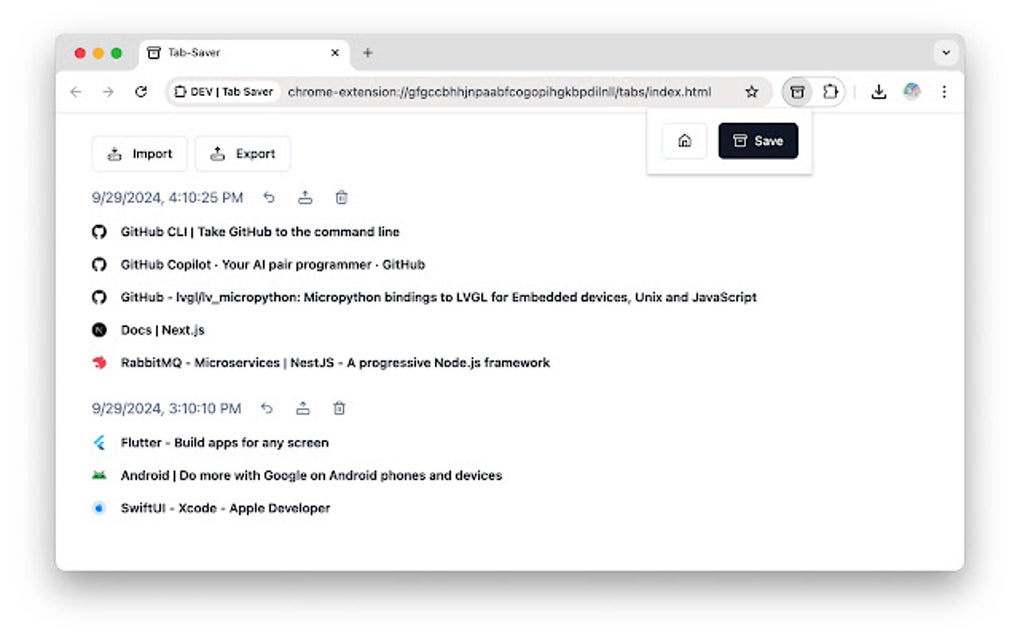Click the reload page icon
The height and width of the screenshot is (638, 1020).
pos(140,91)
